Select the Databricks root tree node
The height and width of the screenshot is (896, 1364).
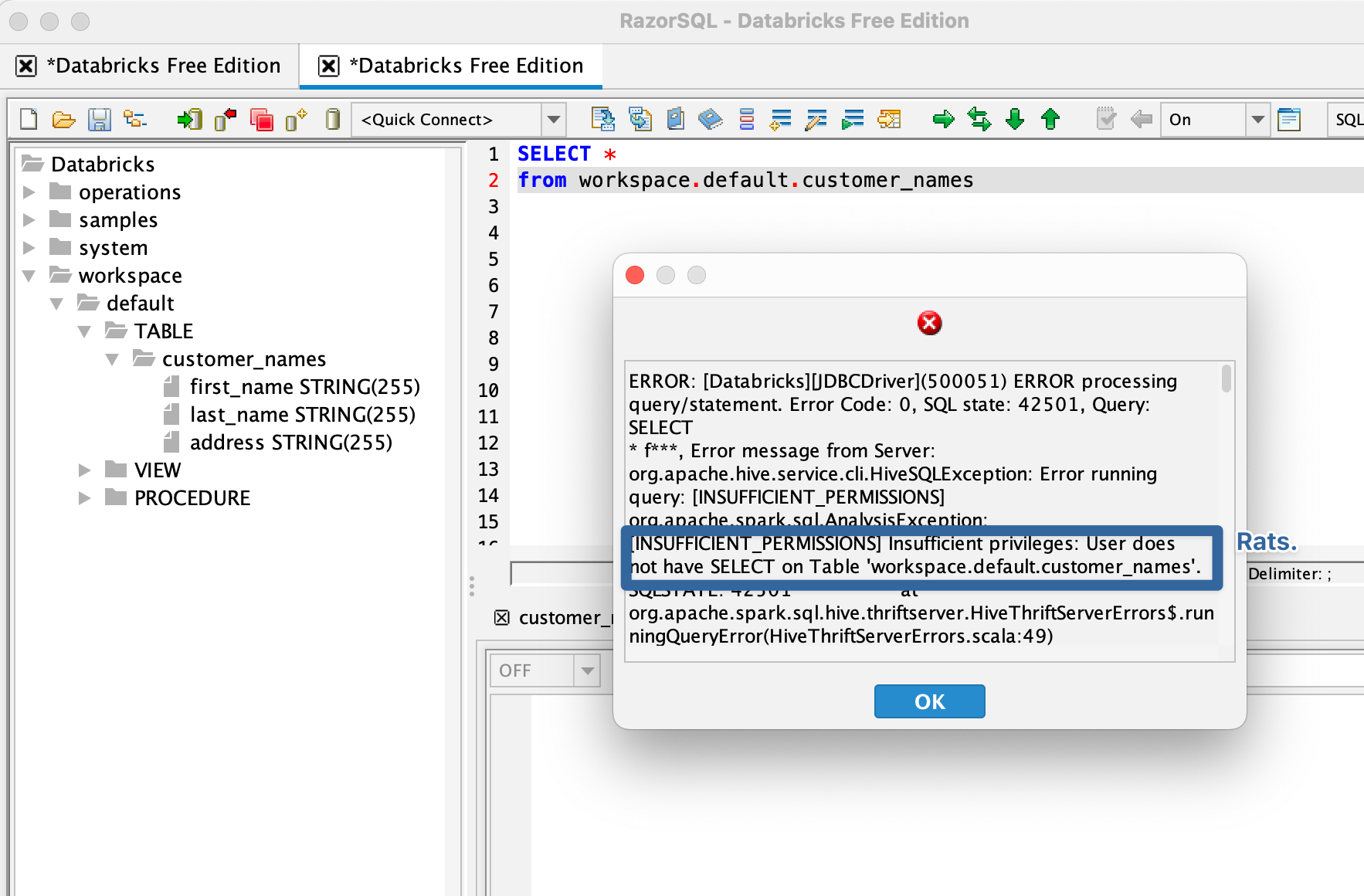tap(103, 164)
